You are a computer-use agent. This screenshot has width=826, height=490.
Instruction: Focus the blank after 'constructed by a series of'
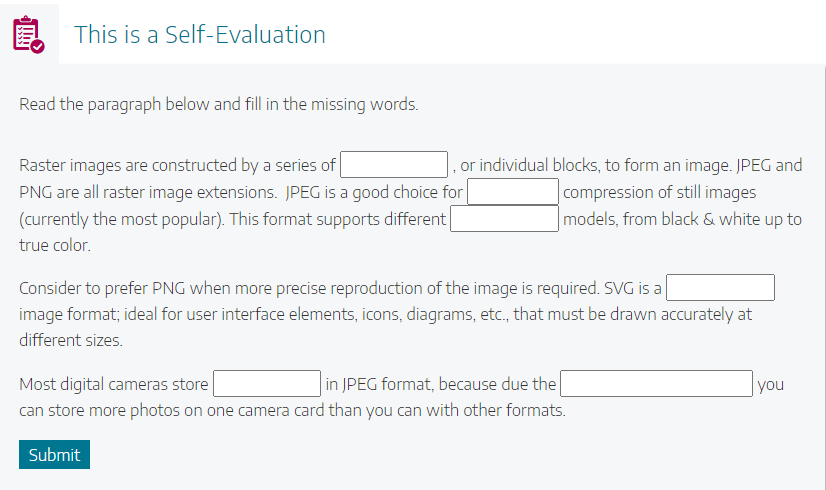394,165
